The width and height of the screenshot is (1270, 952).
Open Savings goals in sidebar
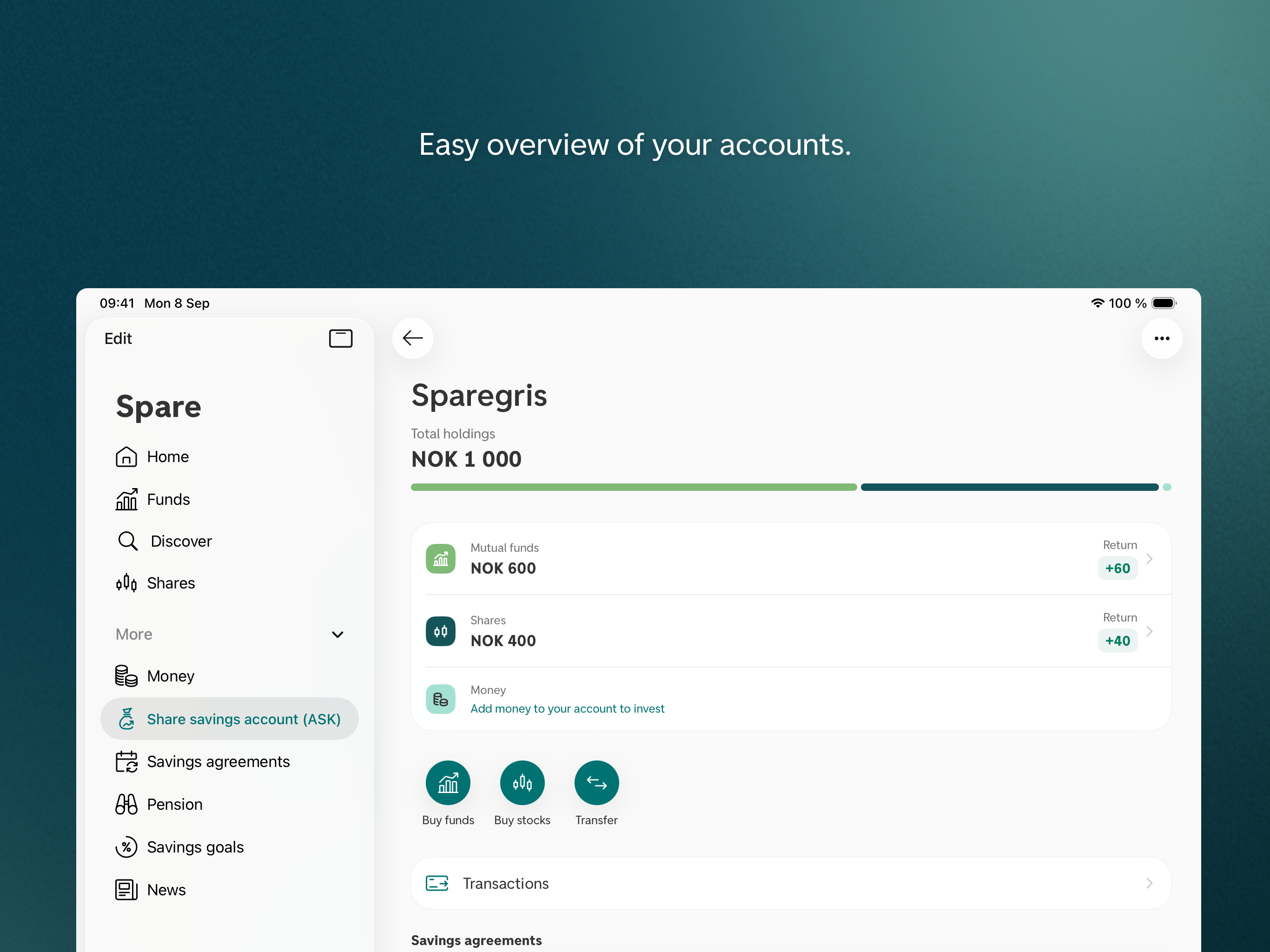click(229, 847)
